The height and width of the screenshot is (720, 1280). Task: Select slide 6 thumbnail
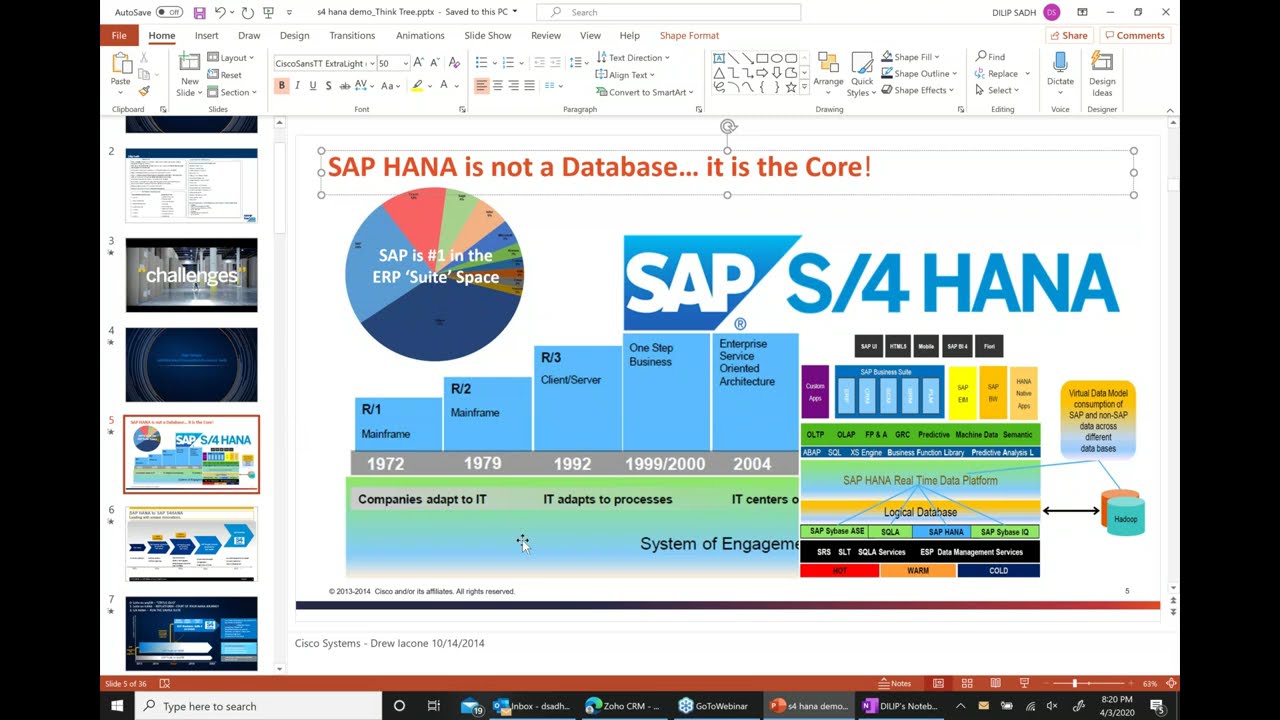tap(191, 544)
